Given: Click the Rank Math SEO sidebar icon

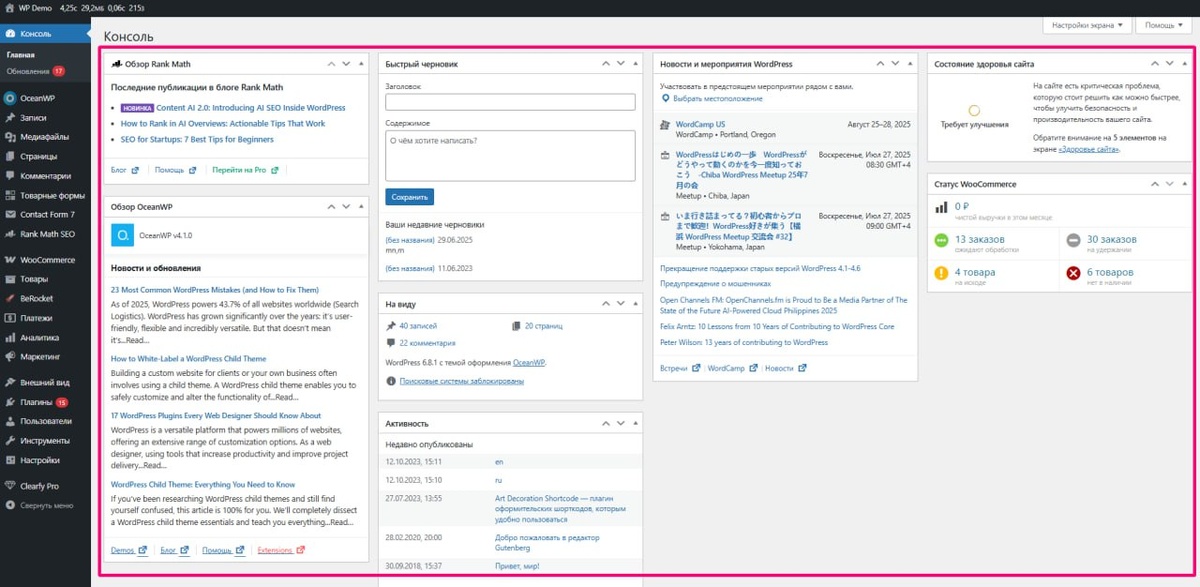Looking at the screenshot, I should pyautogui.click(x=10, y=234).
